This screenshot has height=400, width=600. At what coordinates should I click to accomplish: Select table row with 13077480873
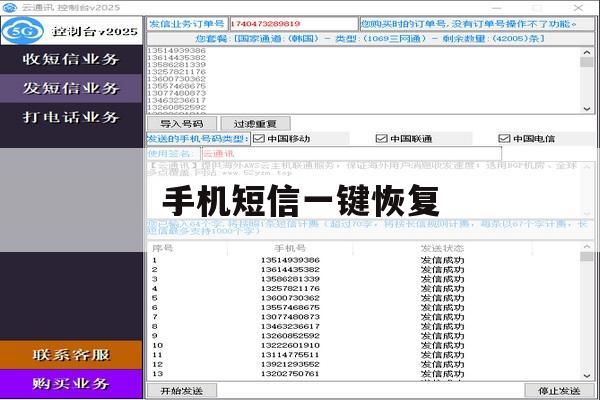tap(364, 317)
